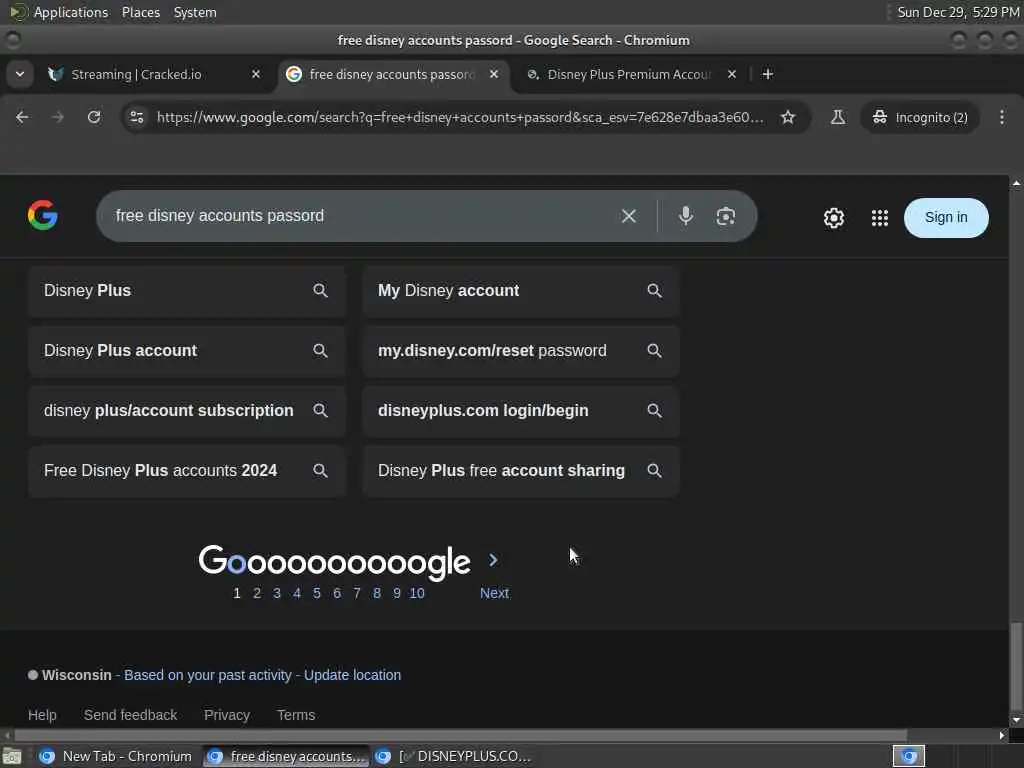The width and height of the screenshot is (1024, 768).
Task: Click in the Google search input field
Action: (x=359, y=216)
